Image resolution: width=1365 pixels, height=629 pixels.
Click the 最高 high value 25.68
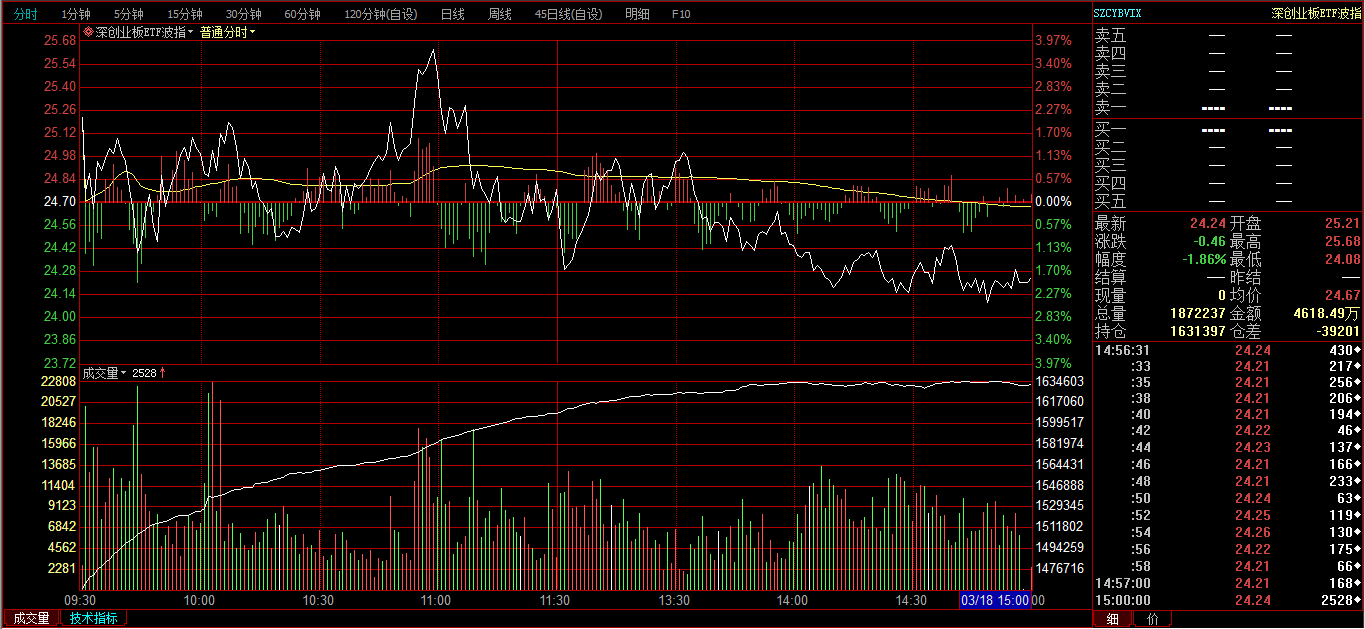pyautogui.click(x=1342, y=241)
